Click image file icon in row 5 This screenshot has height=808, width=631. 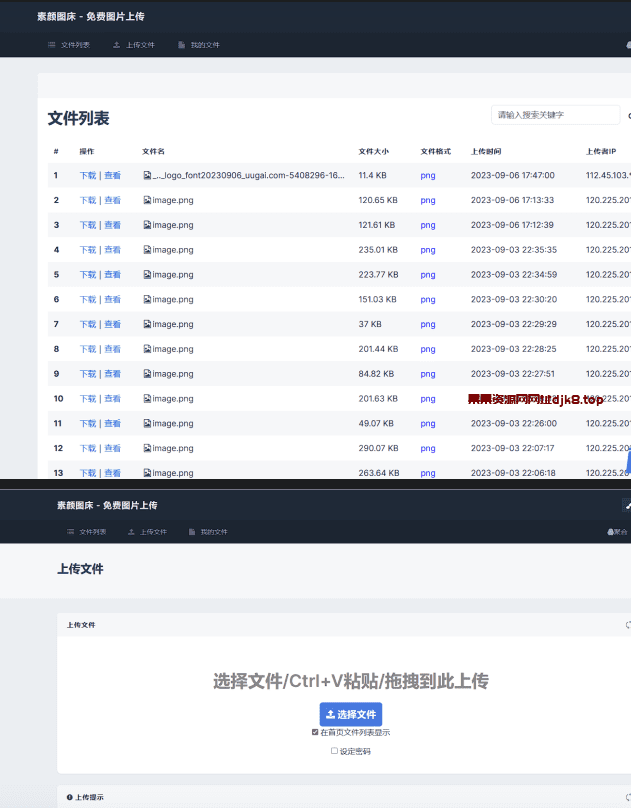[x=147, y=274]
